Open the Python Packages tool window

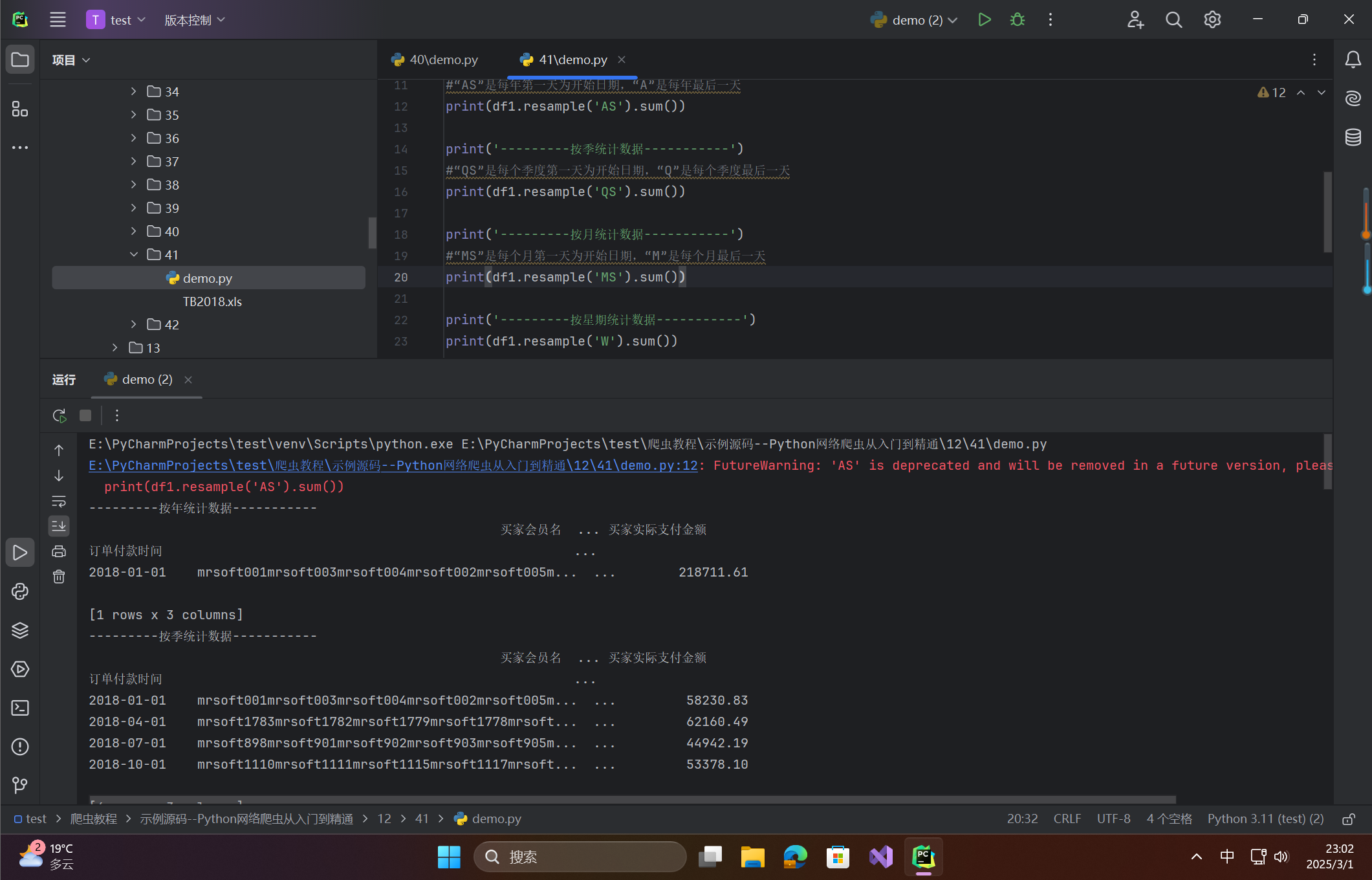20,630
